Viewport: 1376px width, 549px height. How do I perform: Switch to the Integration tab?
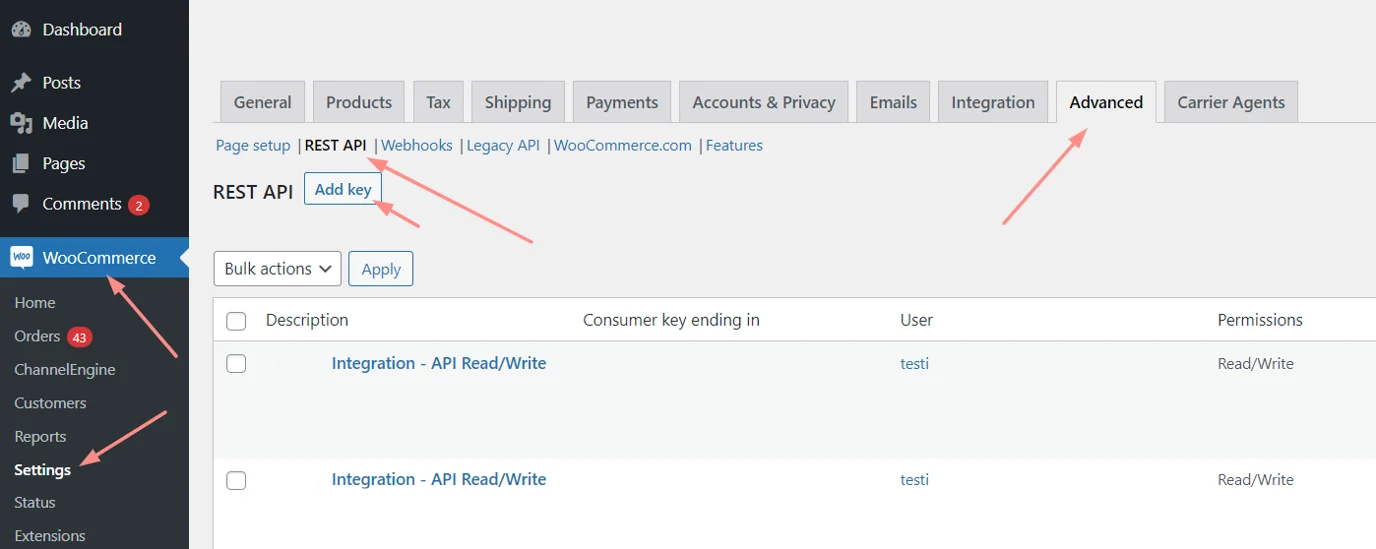(993, 102)
